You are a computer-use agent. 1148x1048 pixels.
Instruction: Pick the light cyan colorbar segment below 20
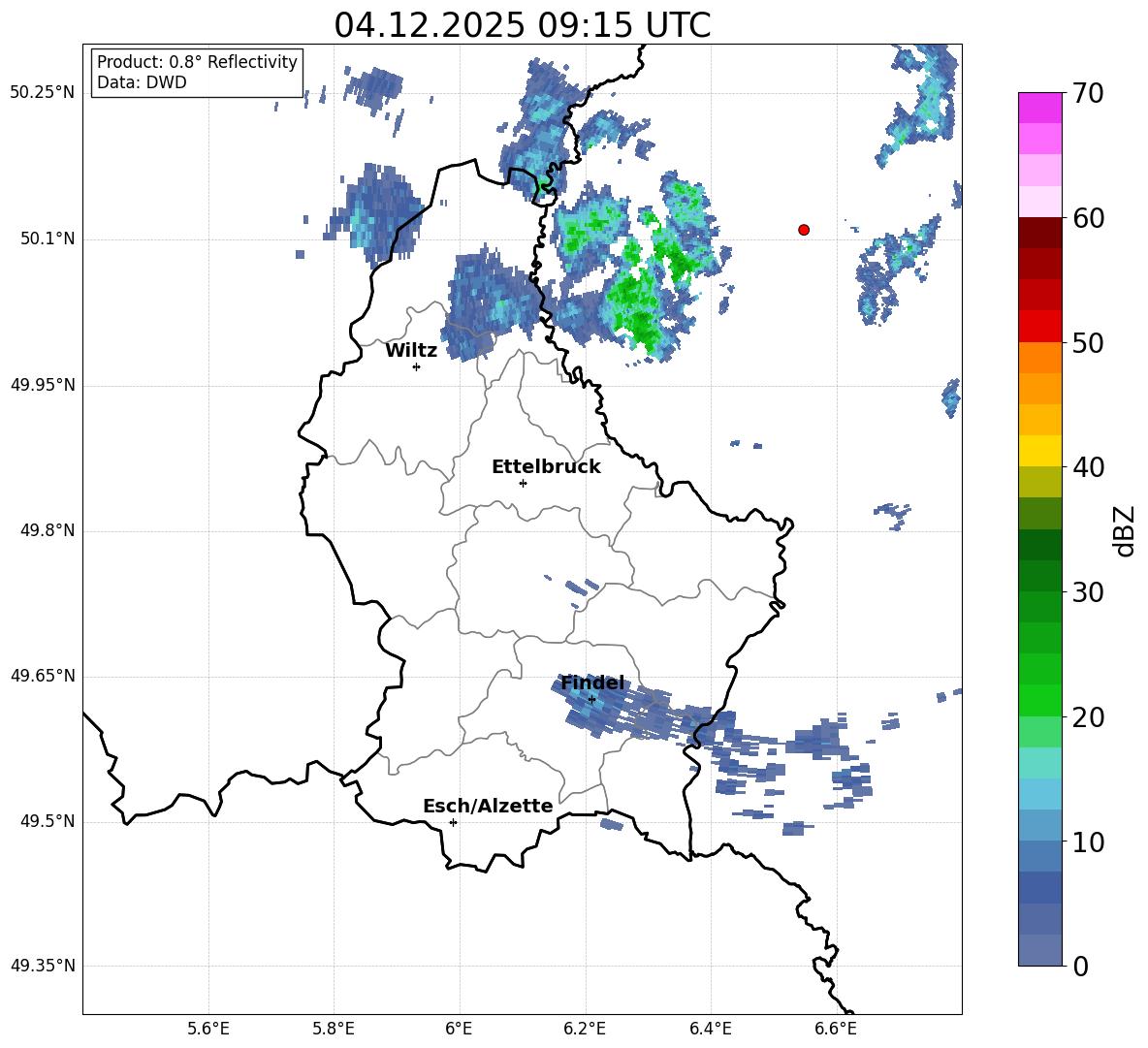point(1040,763)
